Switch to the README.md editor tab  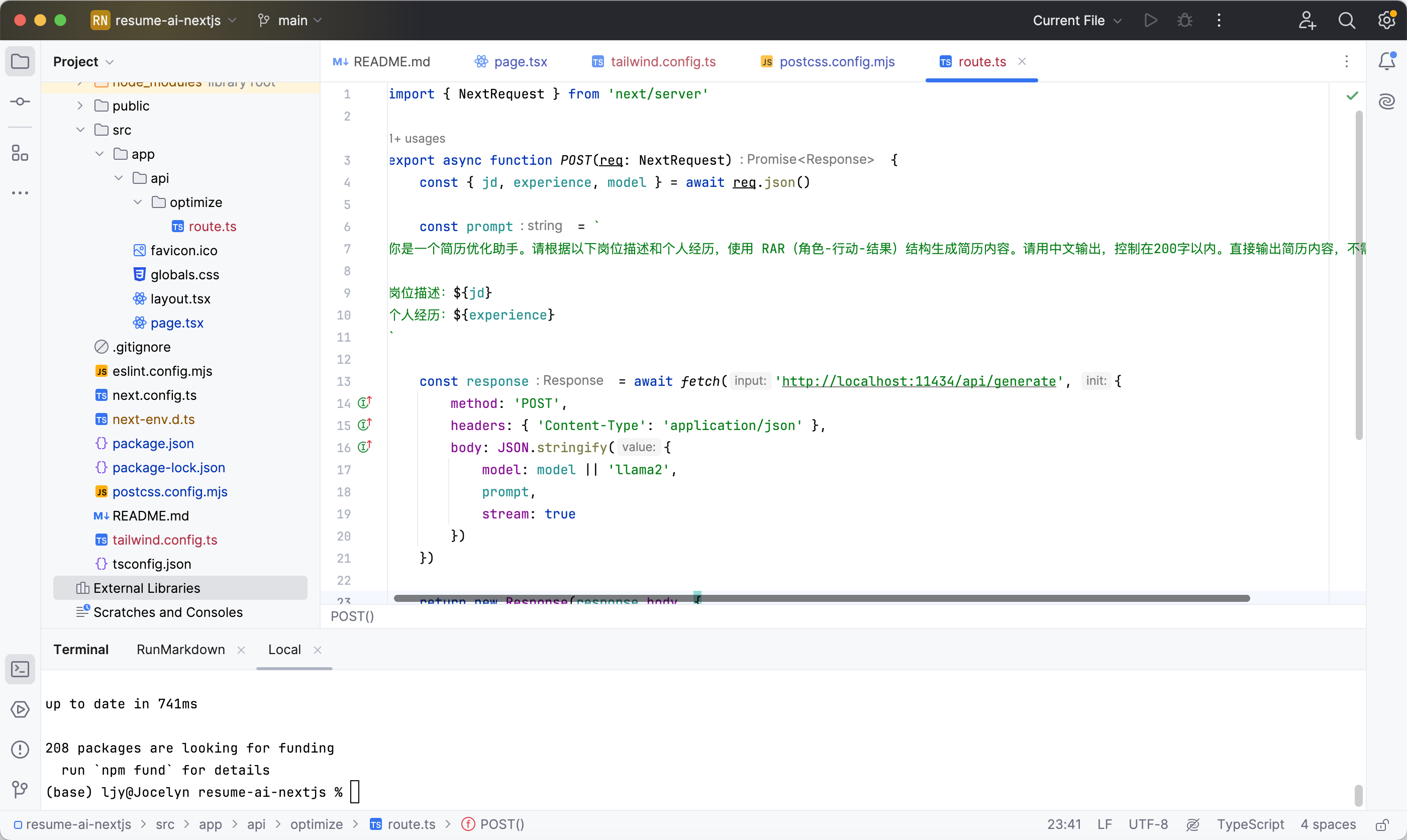coord(381,61)
